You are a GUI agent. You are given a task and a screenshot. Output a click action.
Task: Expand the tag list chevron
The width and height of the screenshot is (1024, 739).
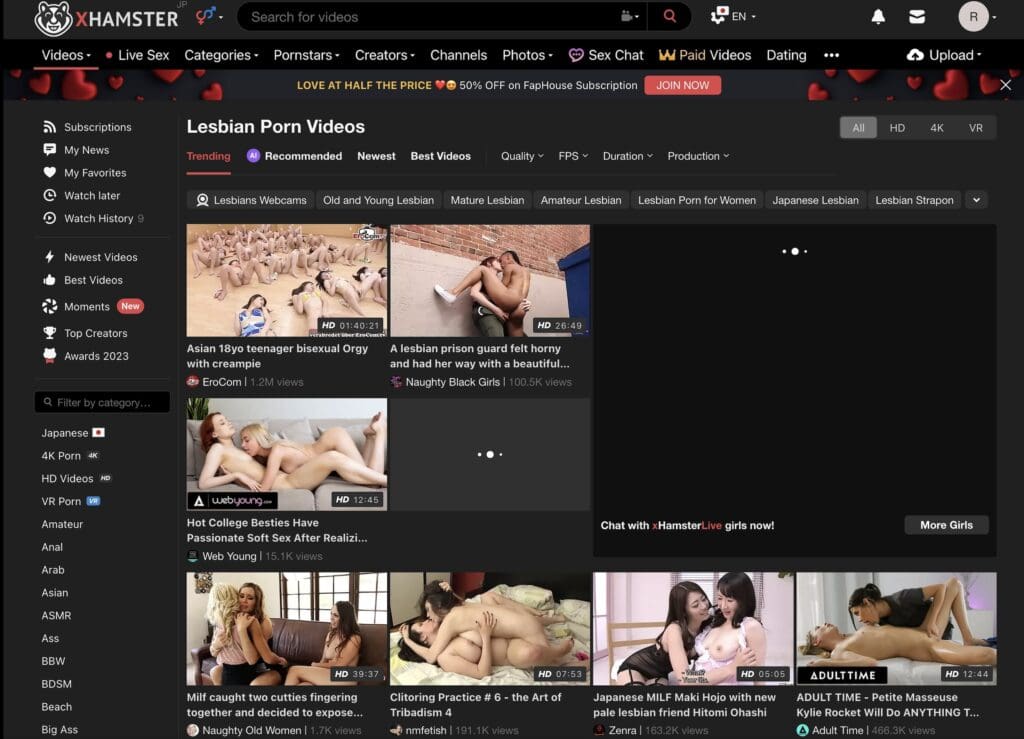(x=977, y=200)
